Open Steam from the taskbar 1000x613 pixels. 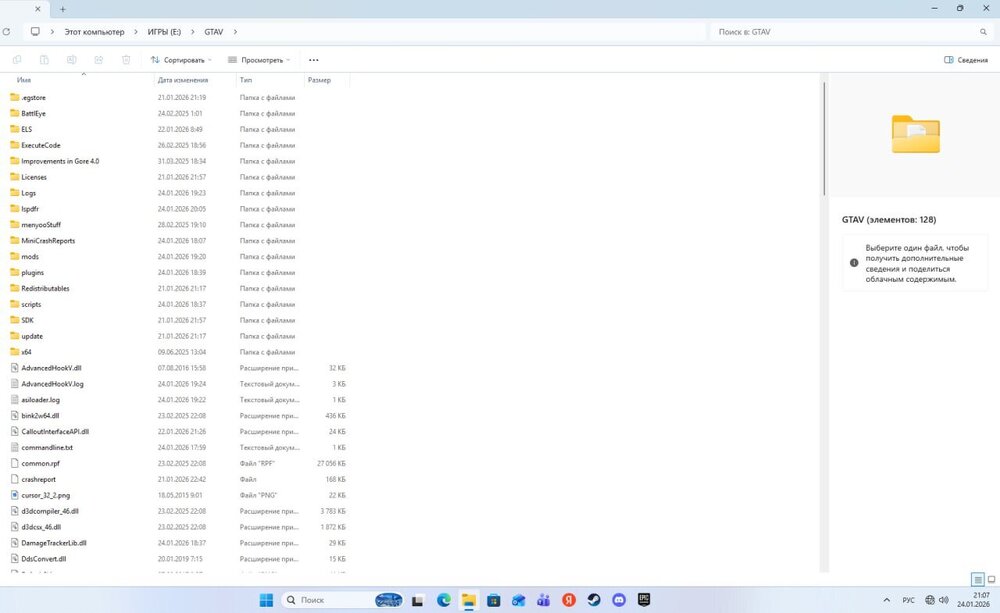coord(592,600)
